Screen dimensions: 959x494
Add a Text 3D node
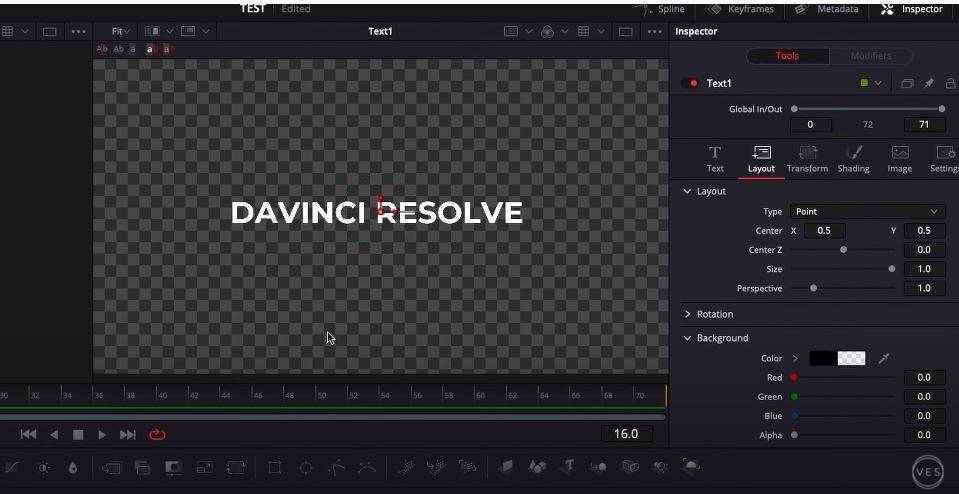[569, 466]
